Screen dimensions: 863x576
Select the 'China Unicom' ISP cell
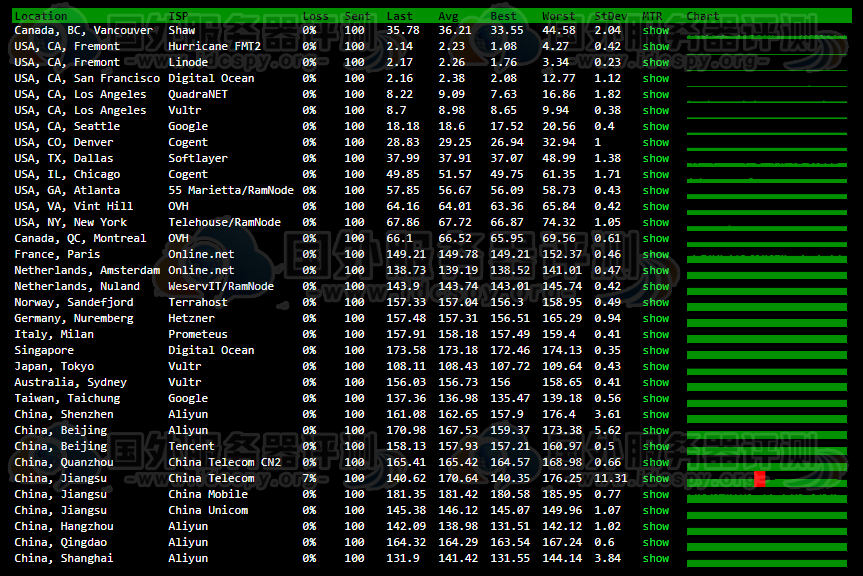(208, 509)
